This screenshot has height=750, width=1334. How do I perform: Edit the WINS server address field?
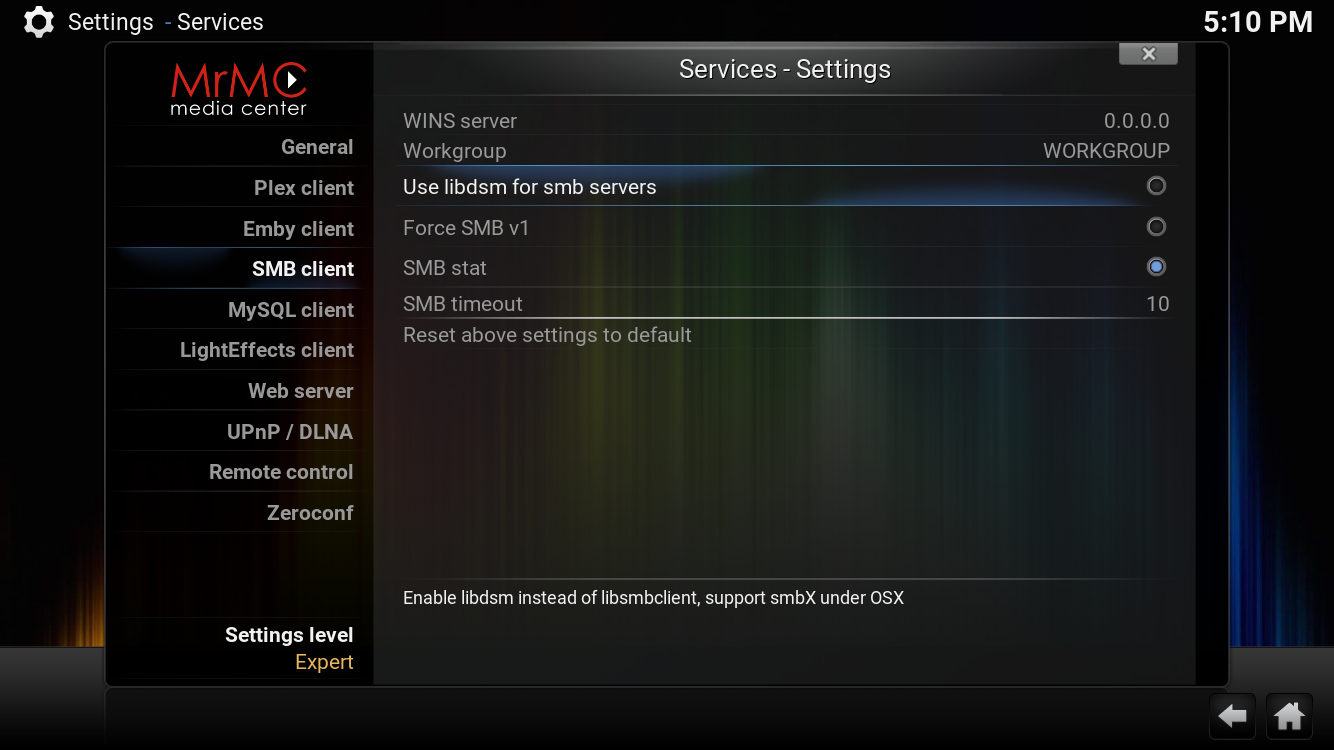[x=786, y=121]
